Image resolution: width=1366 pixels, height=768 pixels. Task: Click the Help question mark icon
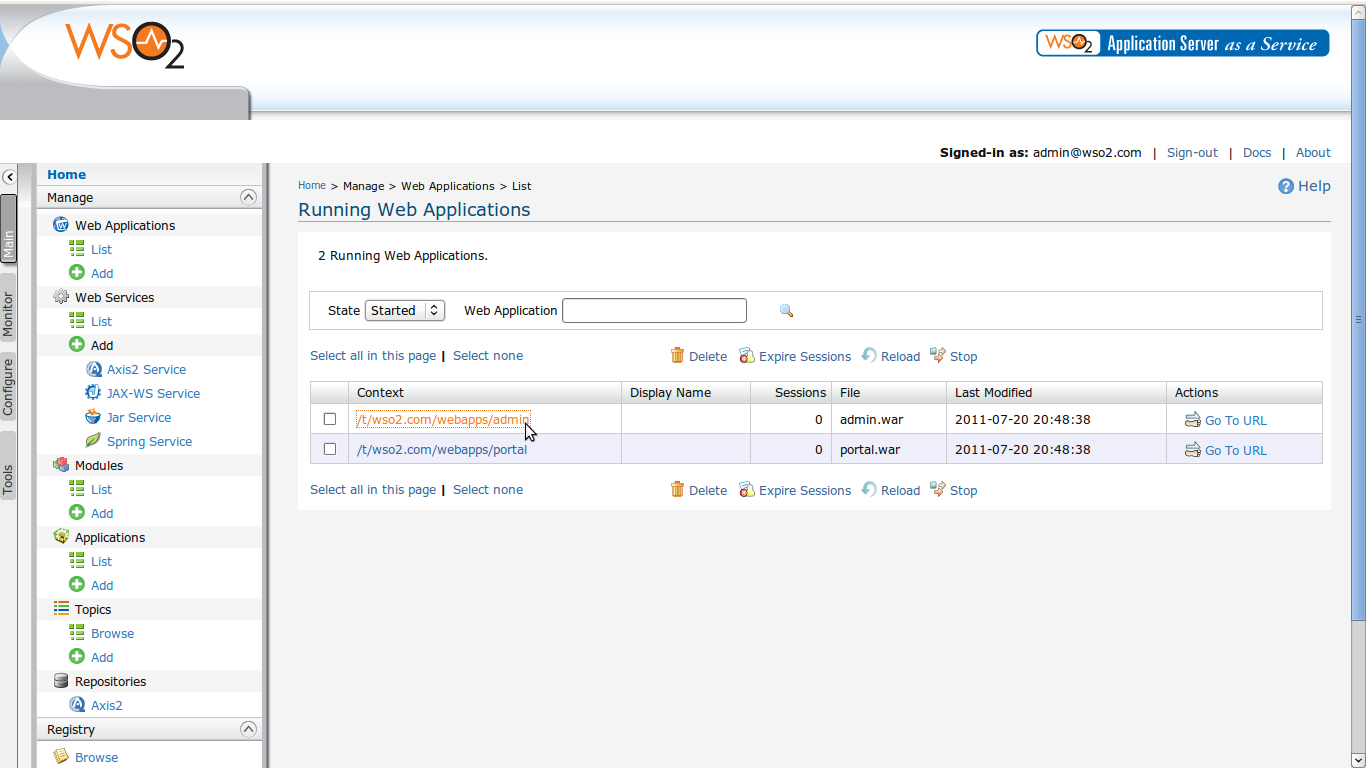tap(1286, 186)
